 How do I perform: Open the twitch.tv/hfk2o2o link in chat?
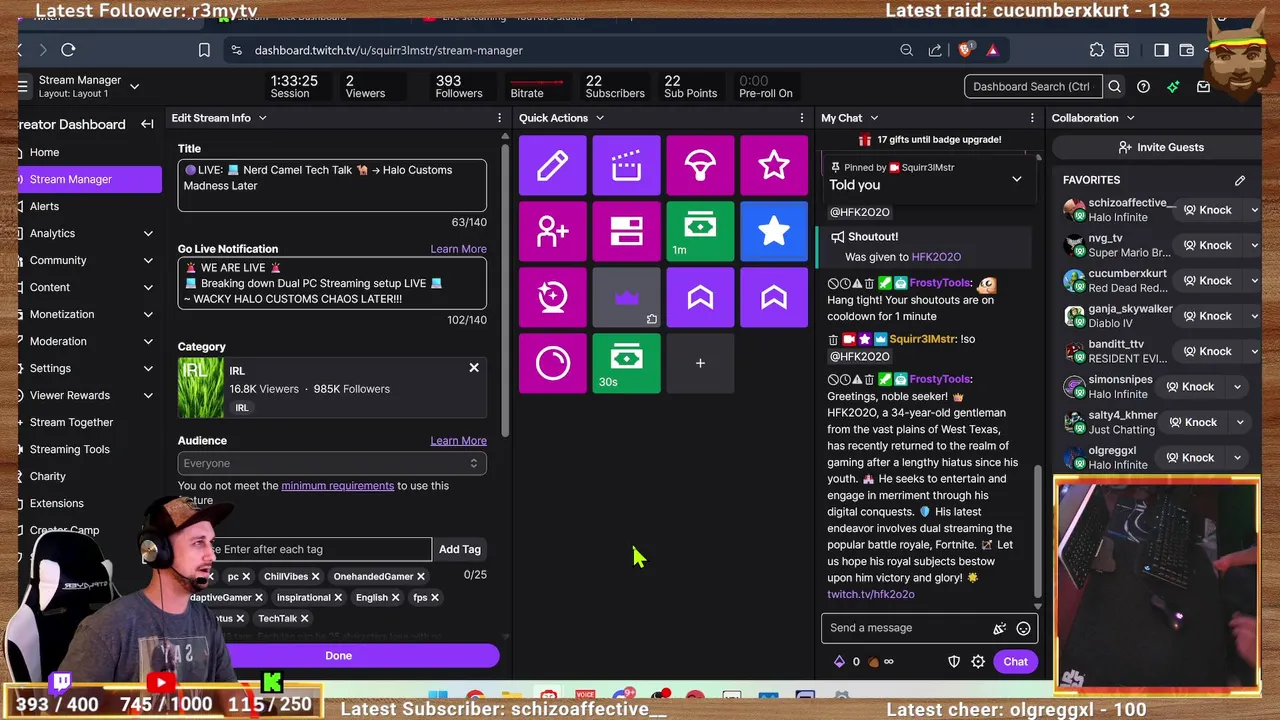[x=871, y=594]
